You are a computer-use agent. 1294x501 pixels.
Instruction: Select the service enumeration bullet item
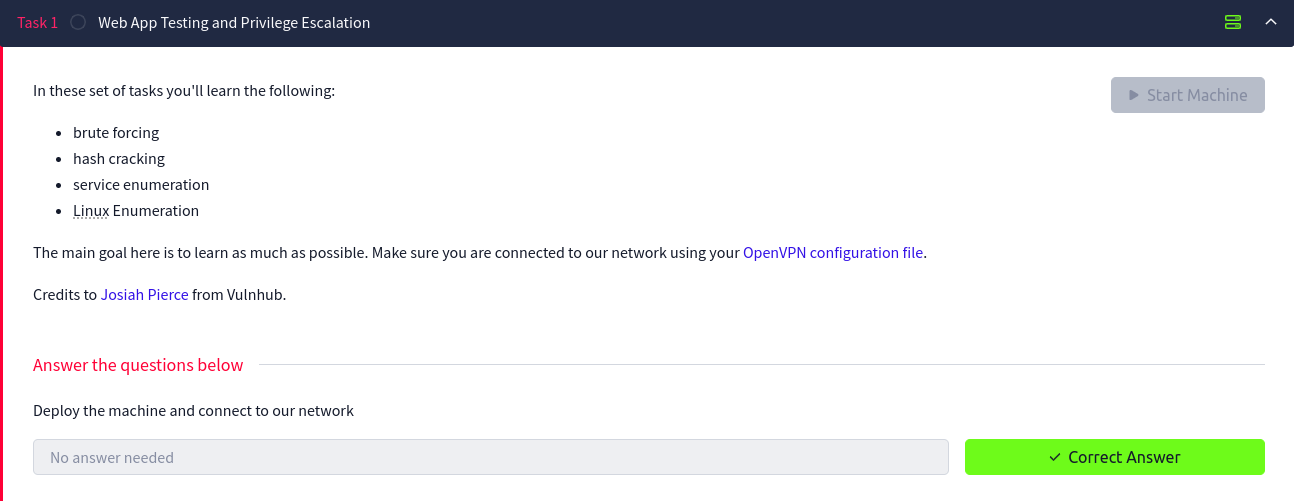(x=141, y=185)
